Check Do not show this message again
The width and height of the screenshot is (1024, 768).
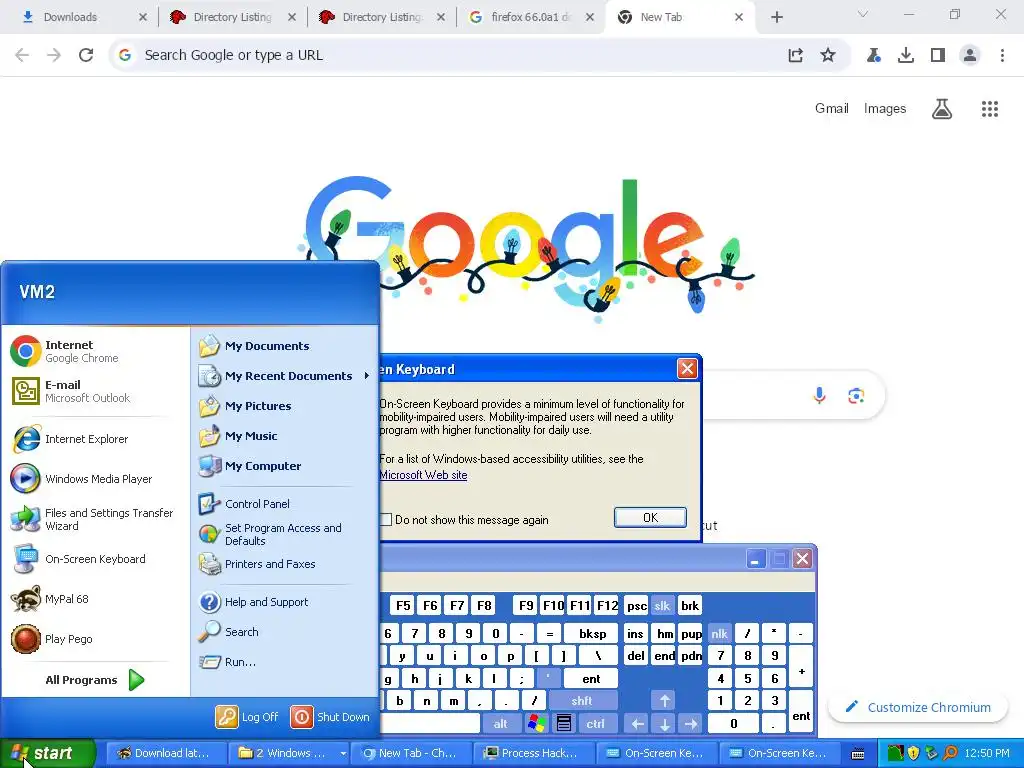point(386,520)
